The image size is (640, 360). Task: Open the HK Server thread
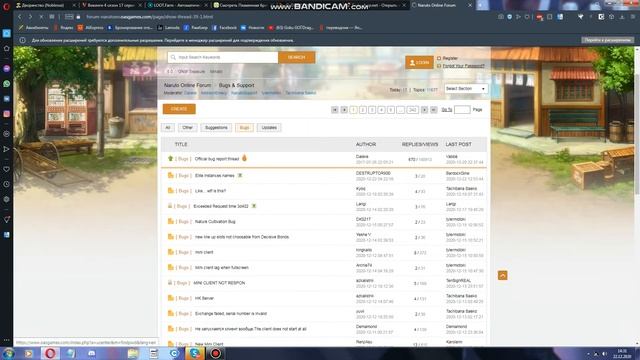(x=204, y=298)
